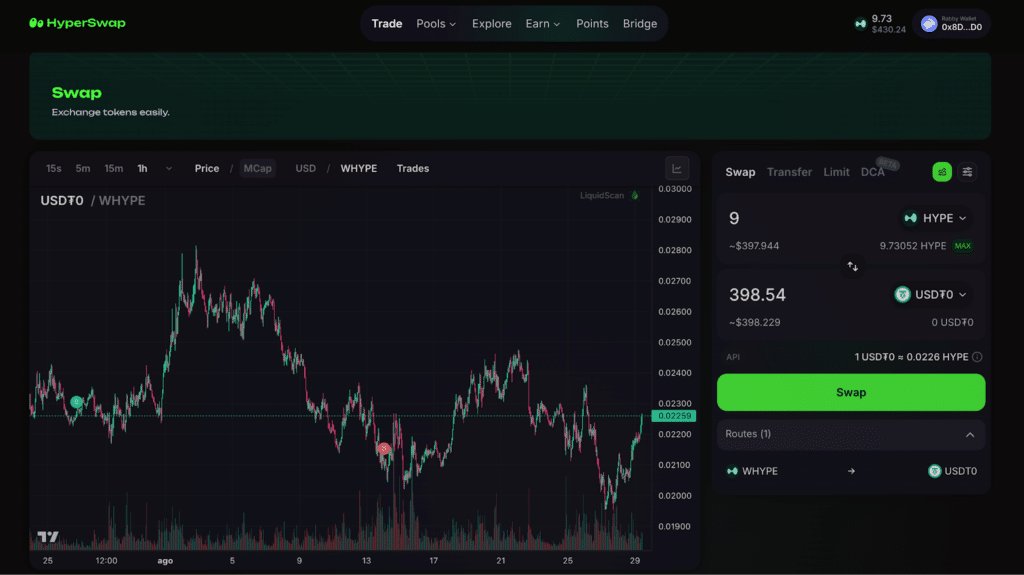Click the red trade marker on chart

tap(384, 448)
